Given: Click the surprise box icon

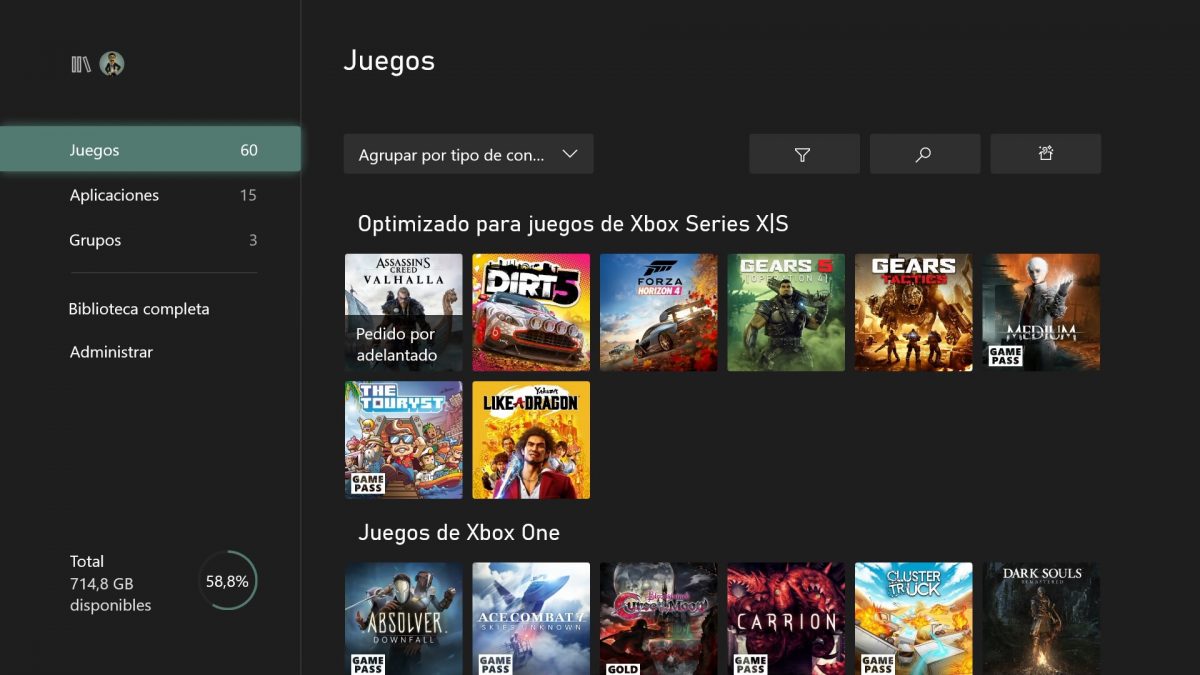Looking at the screenshot, I should pyautogui.click(x=1045, y=153).
